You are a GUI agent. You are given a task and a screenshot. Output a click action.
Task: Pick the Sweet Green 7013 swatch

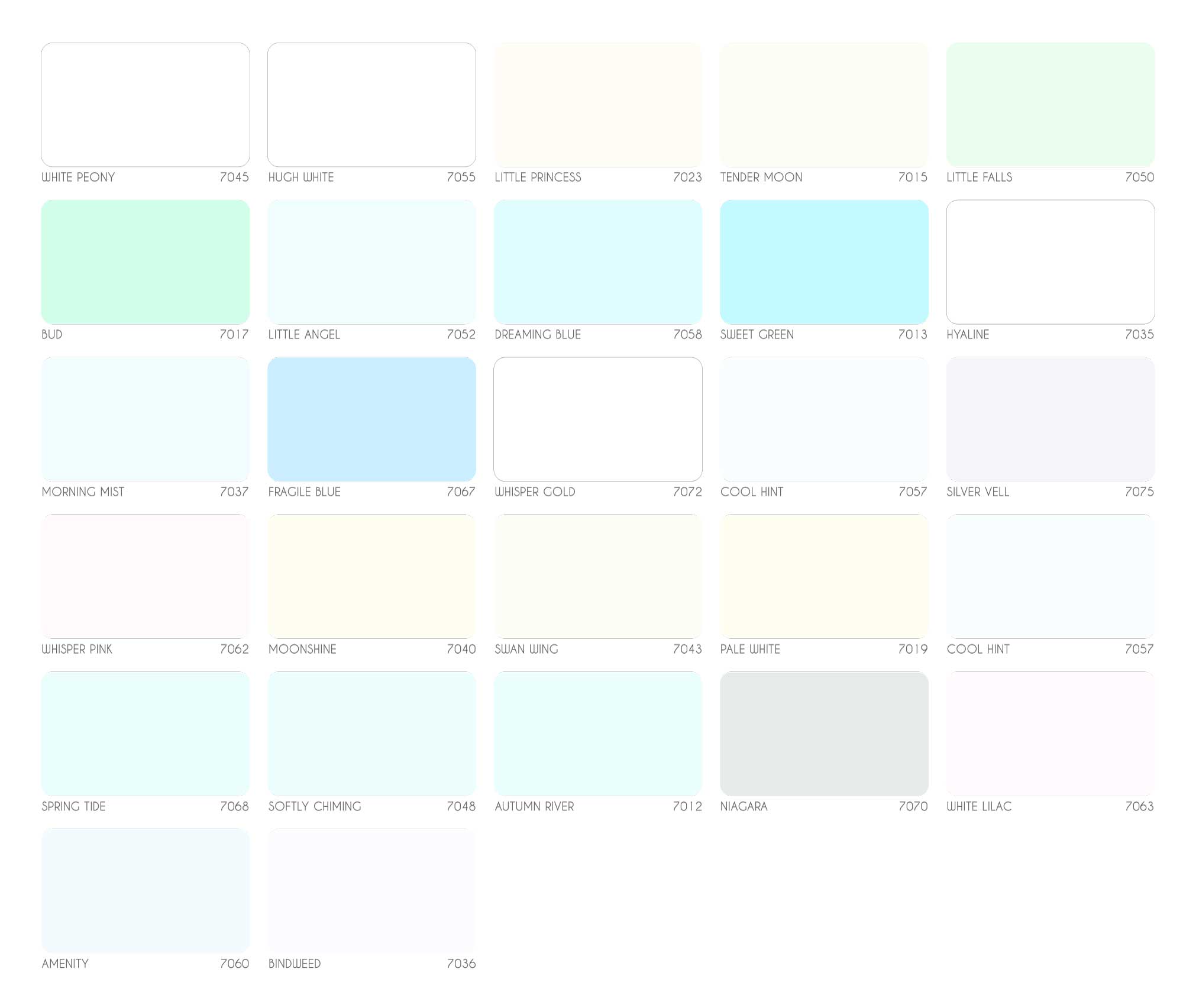pyautogui.click(x=824, y=261)
